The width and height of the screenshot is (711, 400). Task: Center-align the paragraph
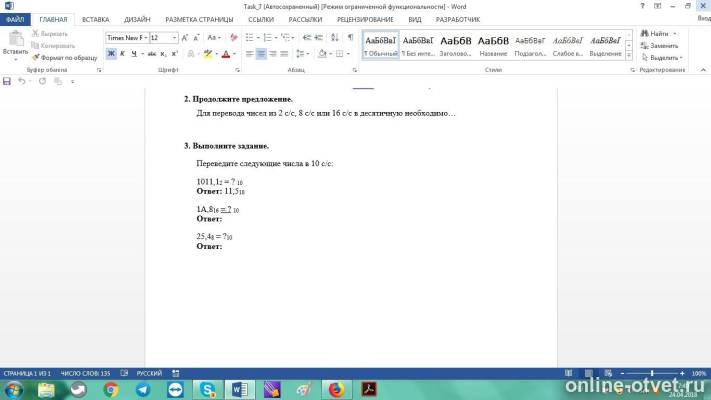[261, 54]
